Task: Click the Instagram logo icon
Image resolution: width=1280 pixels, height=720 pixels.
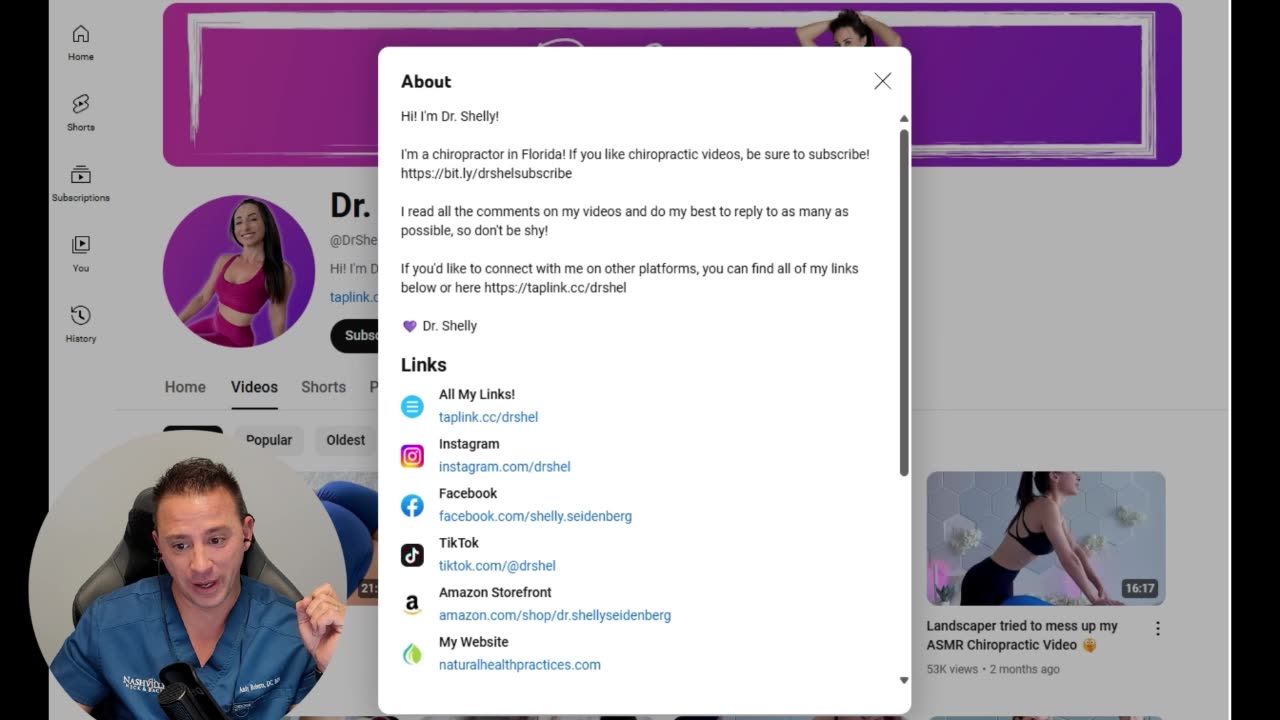Action: point(412,456)
